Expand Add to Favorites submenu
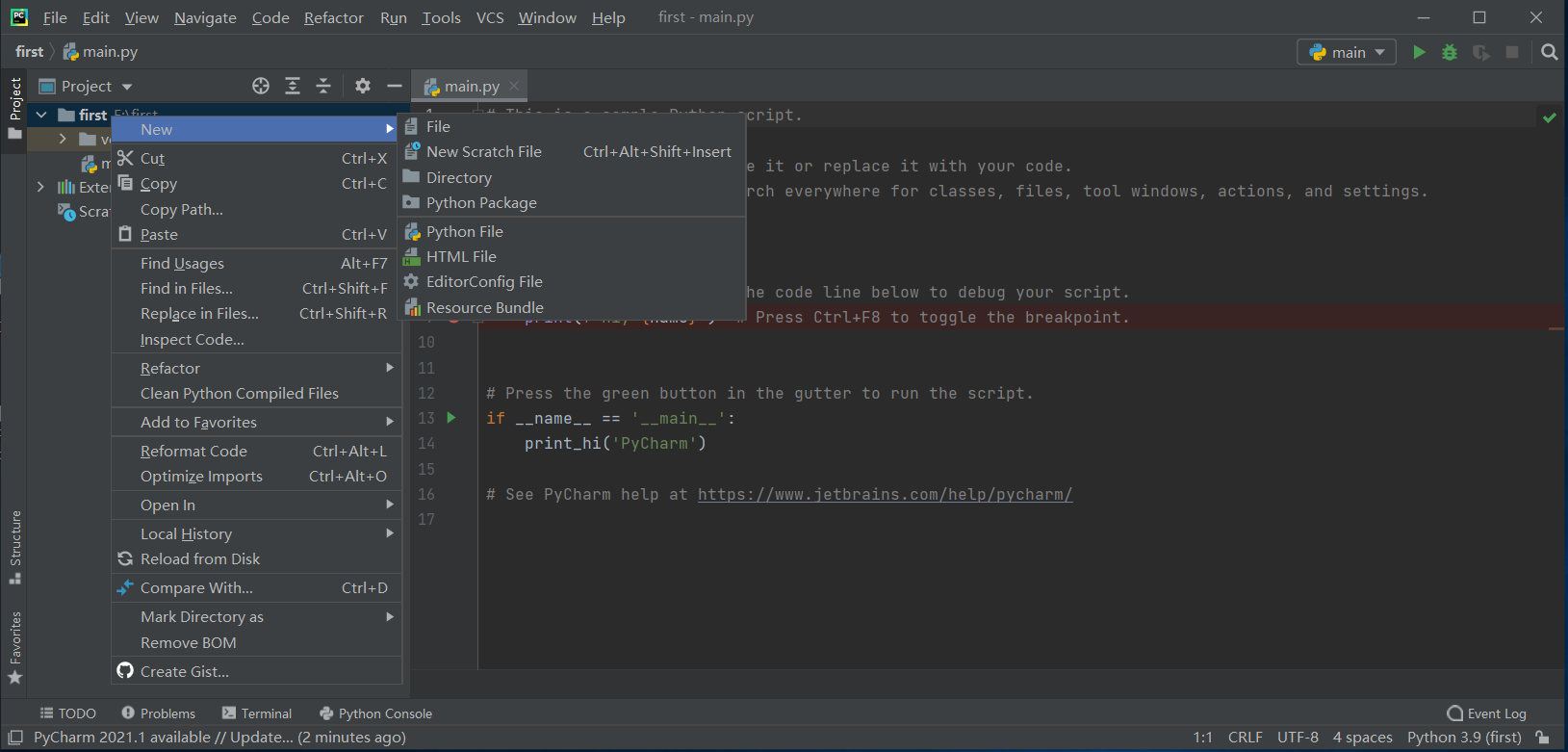 click(256, 422)
